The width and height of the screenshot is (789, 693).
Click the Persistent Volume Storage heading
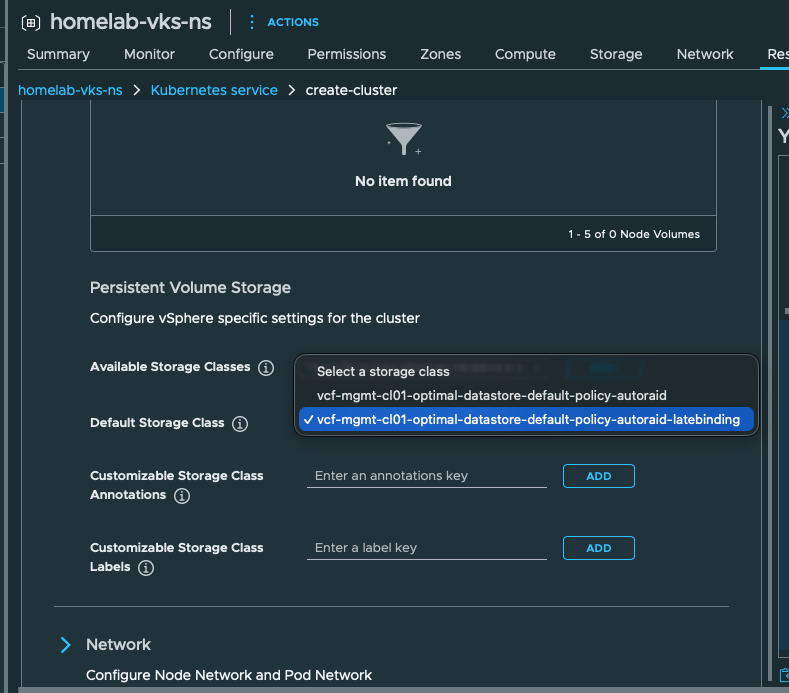(x=190, y=287)
